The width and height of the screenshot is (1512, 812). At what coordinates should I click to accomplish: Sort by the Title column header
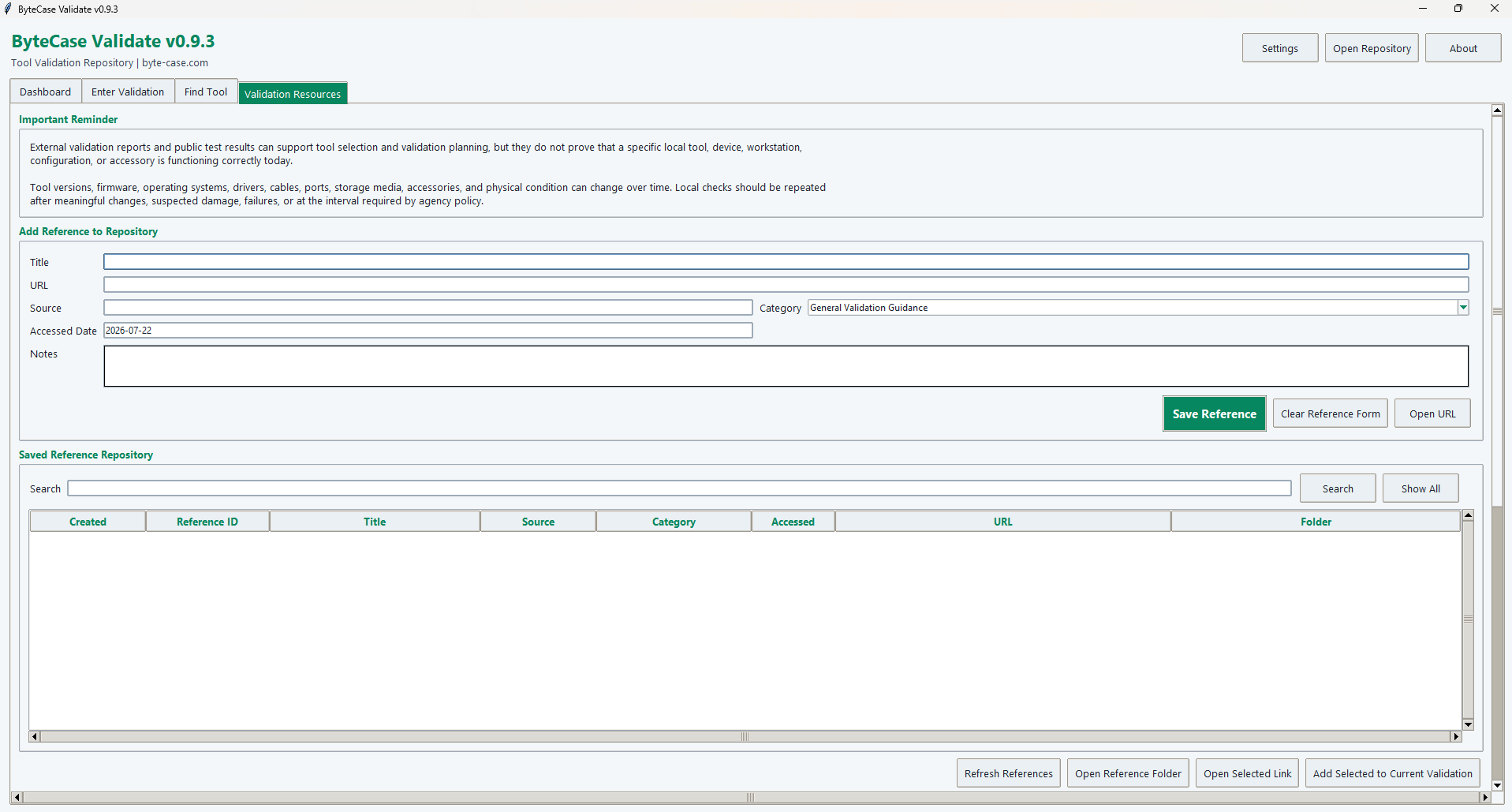coord(375,522)
